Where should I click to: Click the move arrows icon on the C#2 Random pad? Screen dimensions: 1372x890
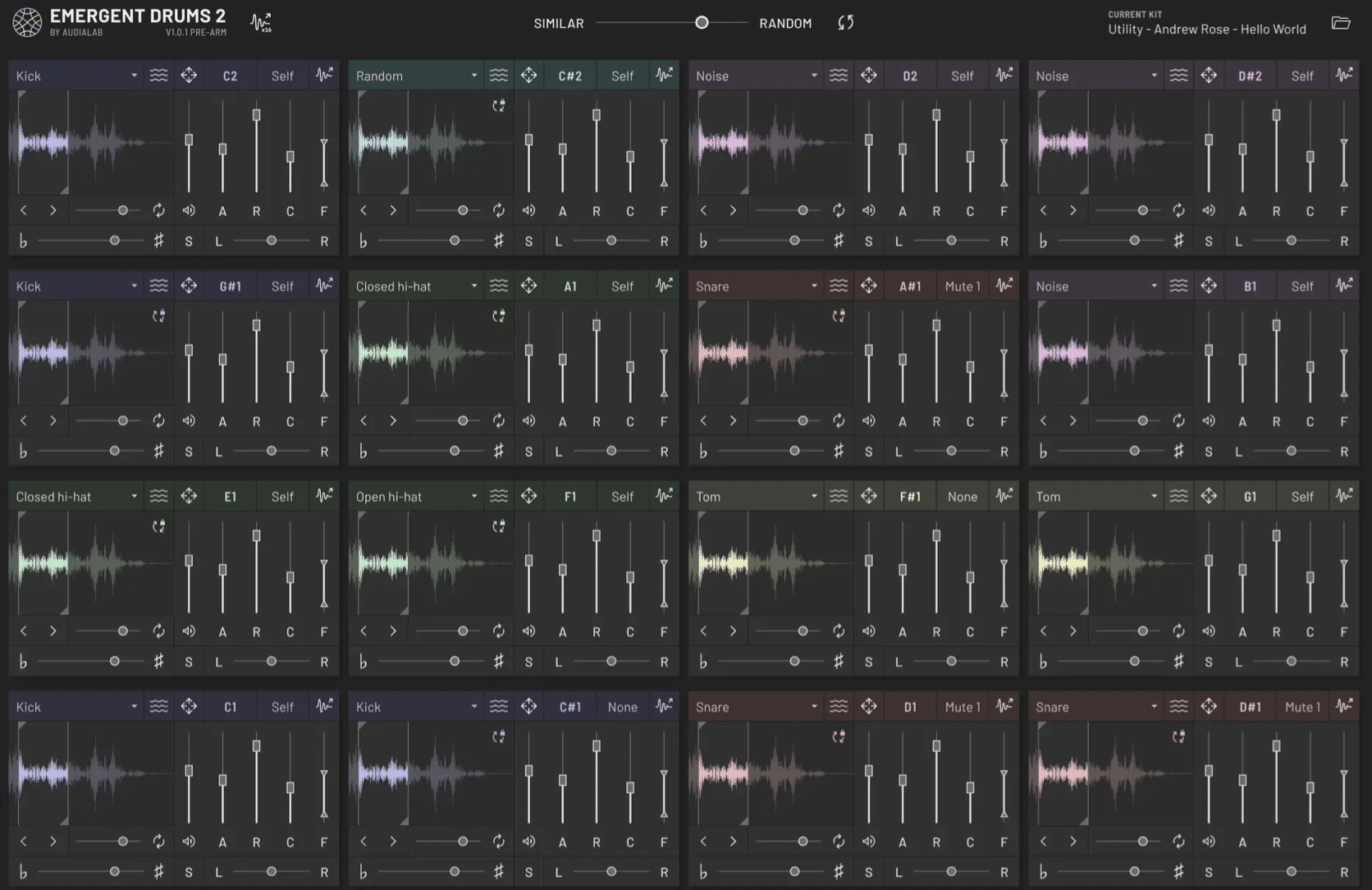(x=529, y=76)
